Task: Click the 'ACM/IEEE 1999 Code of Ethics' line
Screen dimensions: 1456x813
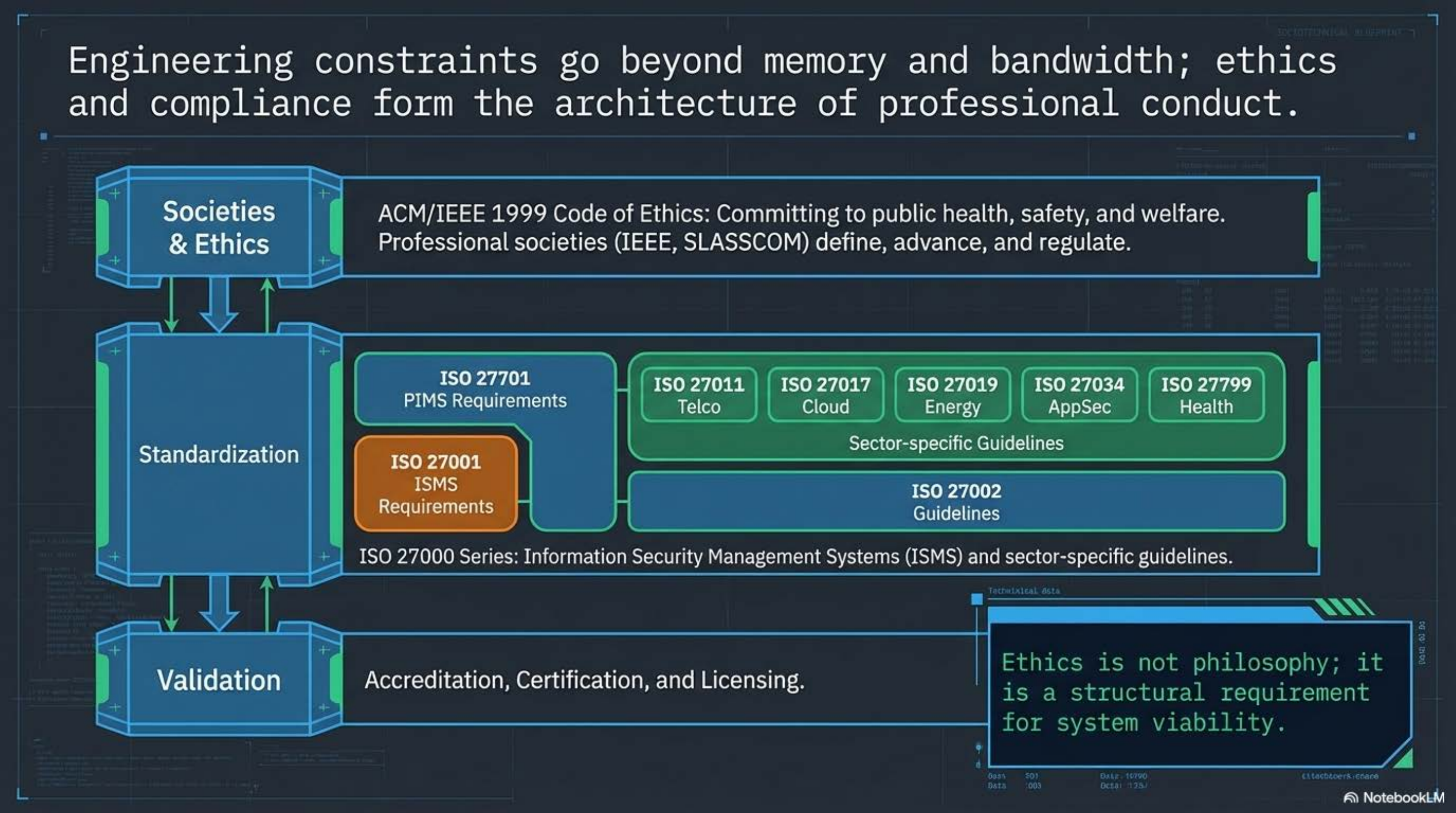Action: [801, 214]
